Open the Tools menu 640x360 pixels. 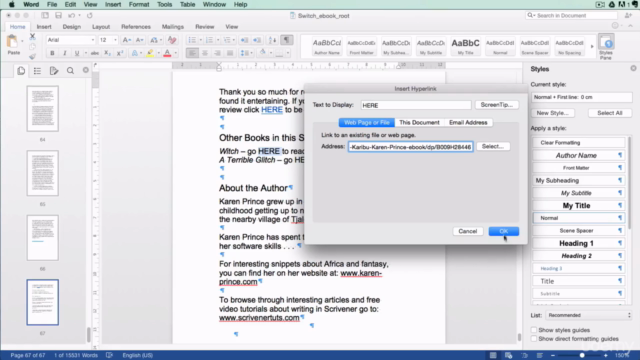tap(164, 4)
